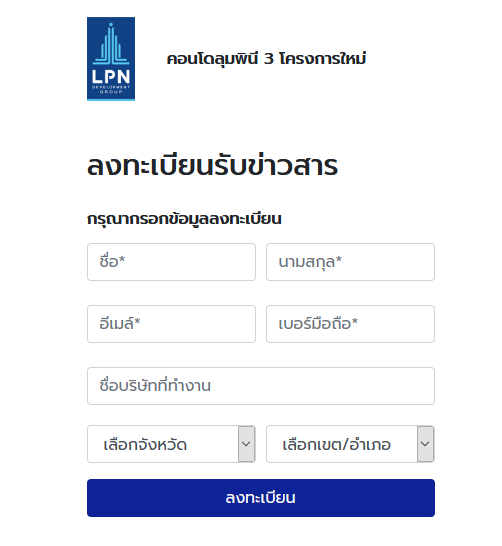Focus the นามสกุล last name field

pos(350,262)
